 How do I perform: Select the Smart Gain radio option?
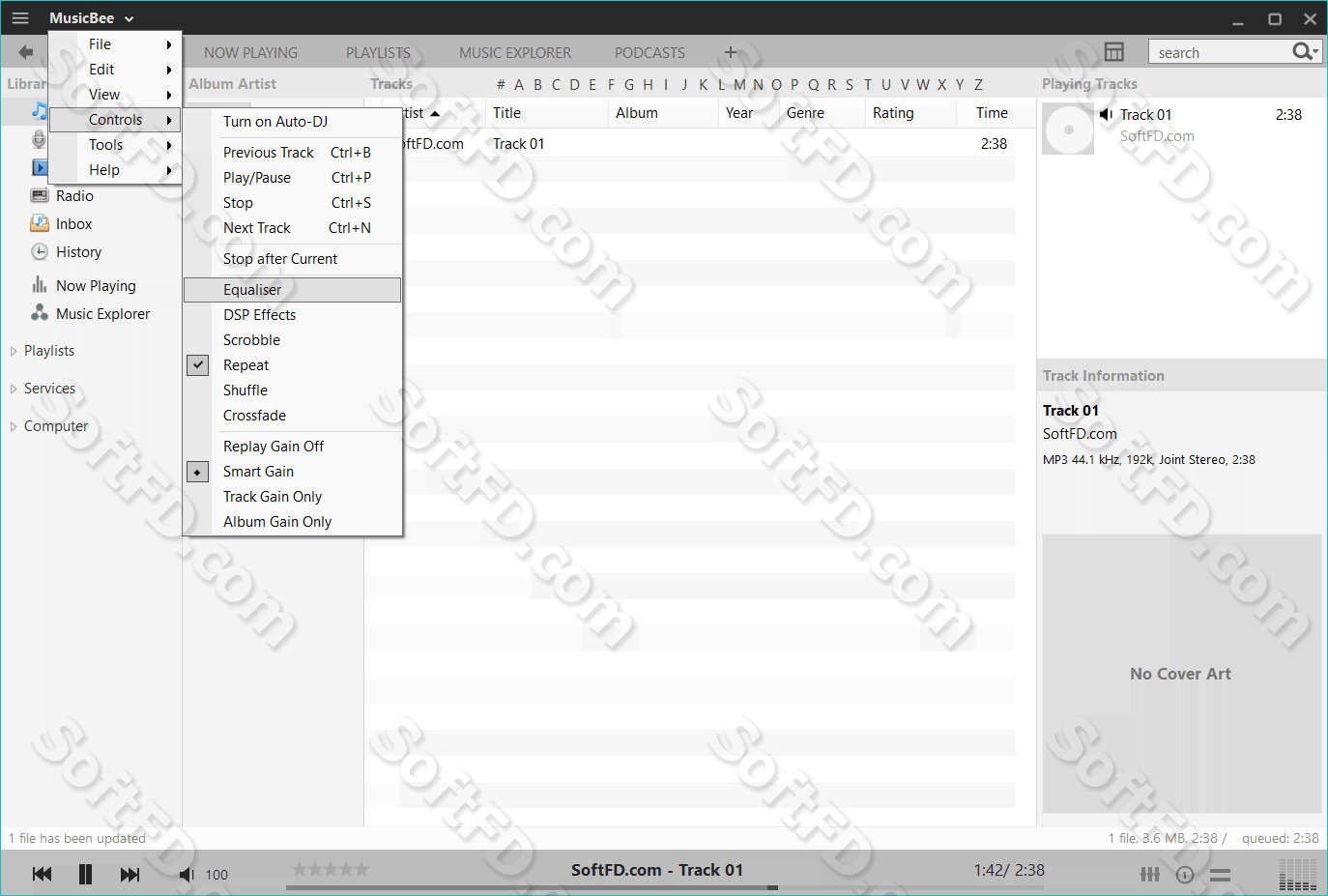coord(197,471)
